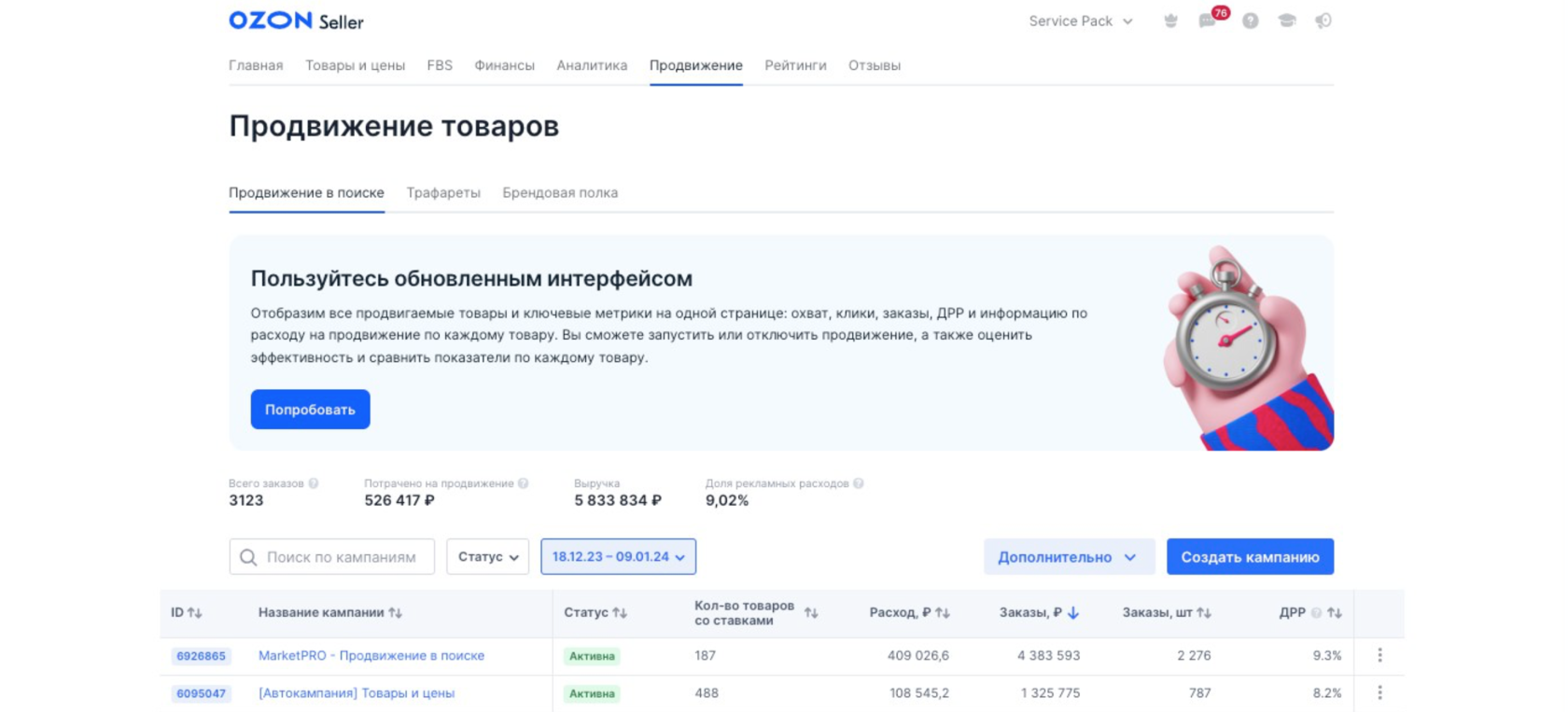The width and height of the screenshot is (1568, 712).
Task: Click the orders count cell 787
Action: (1199, 692)
